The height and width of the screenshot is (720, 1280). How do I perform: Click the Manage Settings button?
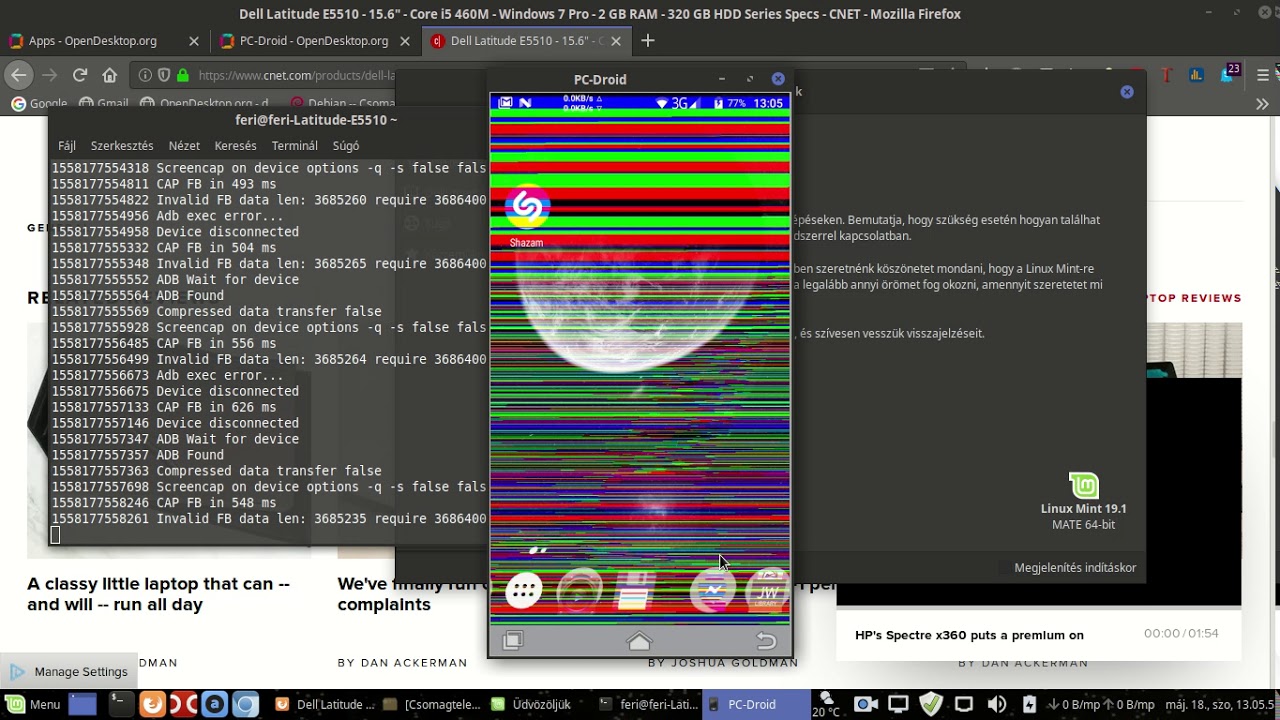(x=69, y=672)
